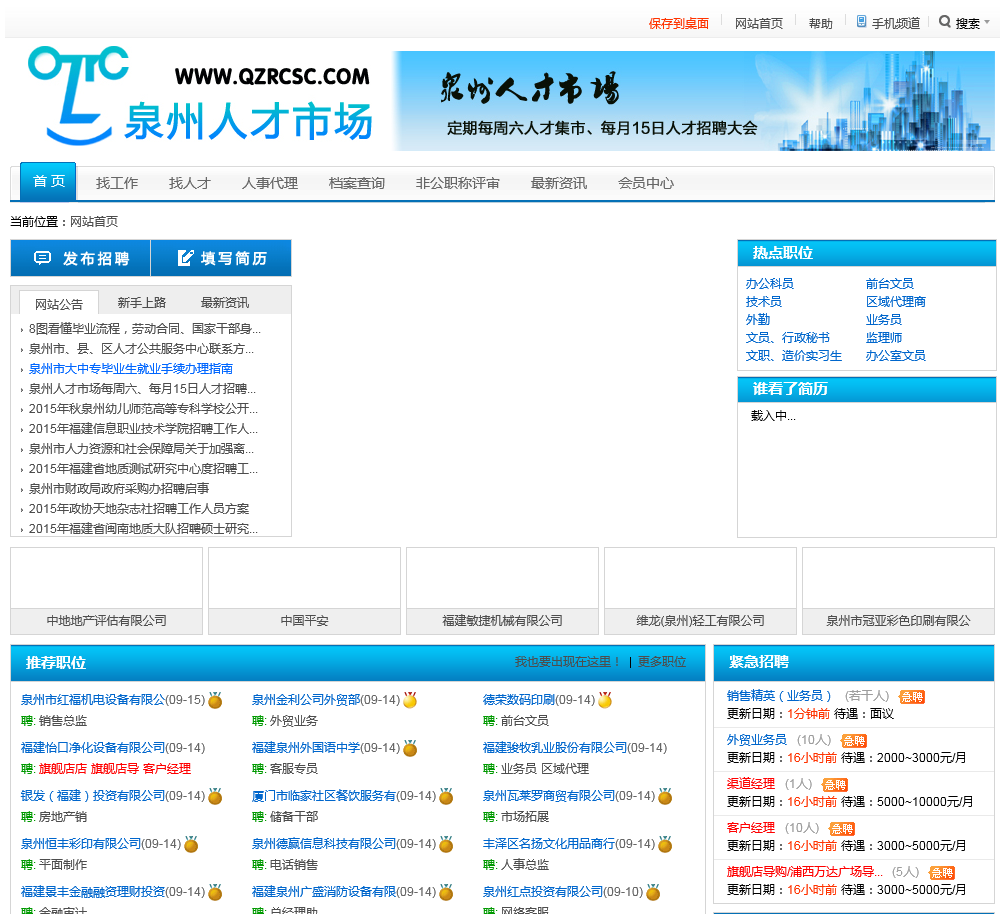The height and width of the screenshot is (914, 1005).
Task: Switch to the 网站公告 tab
Action: tap(59, 304)
